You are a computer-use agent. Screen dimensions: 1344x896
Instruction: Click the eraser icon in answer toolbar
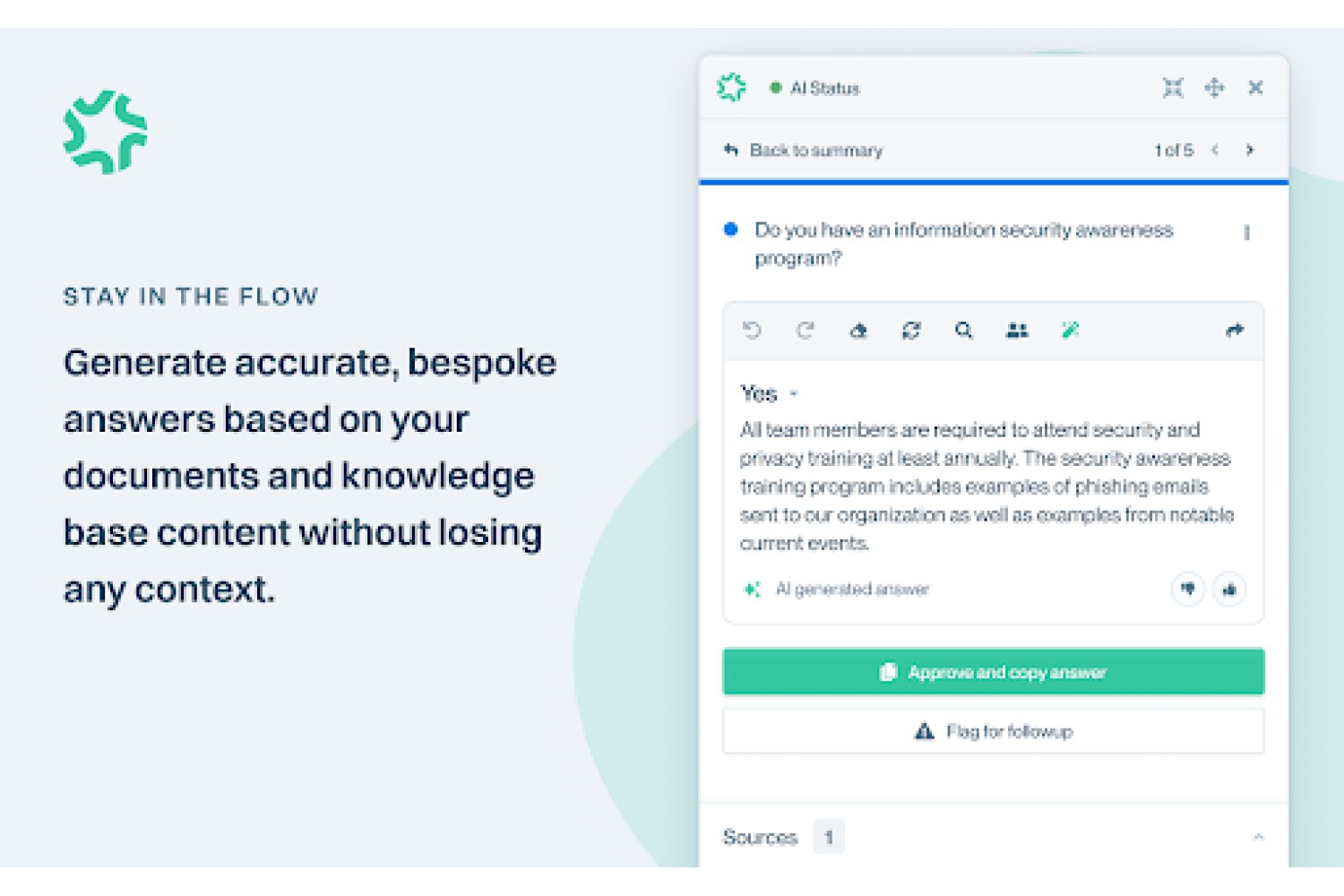pos(858,331)
